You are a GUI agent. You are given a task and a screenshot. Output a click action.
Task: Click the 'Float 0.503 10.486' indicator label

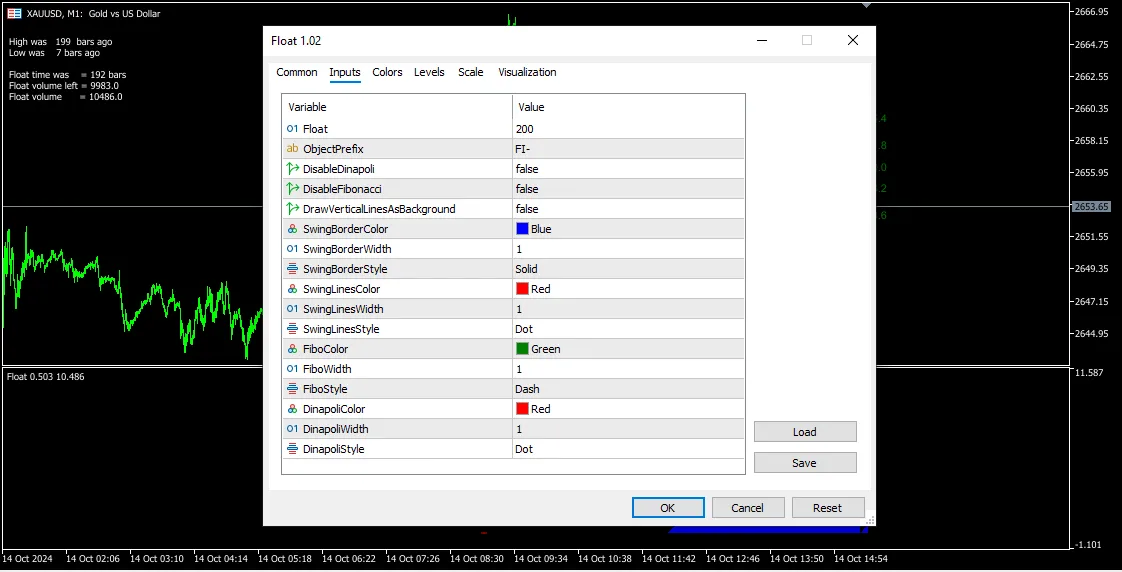point(46,377)
